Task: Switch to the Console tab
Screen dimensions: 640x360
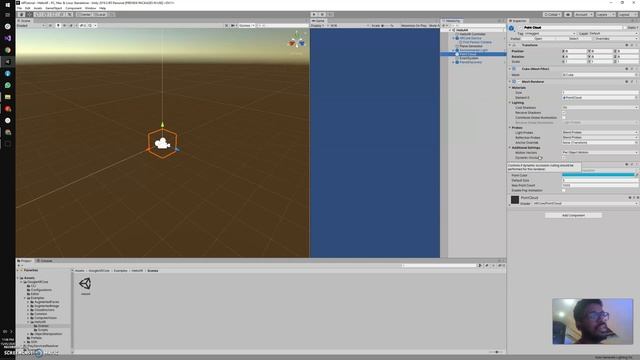Action: click(44, 260)
